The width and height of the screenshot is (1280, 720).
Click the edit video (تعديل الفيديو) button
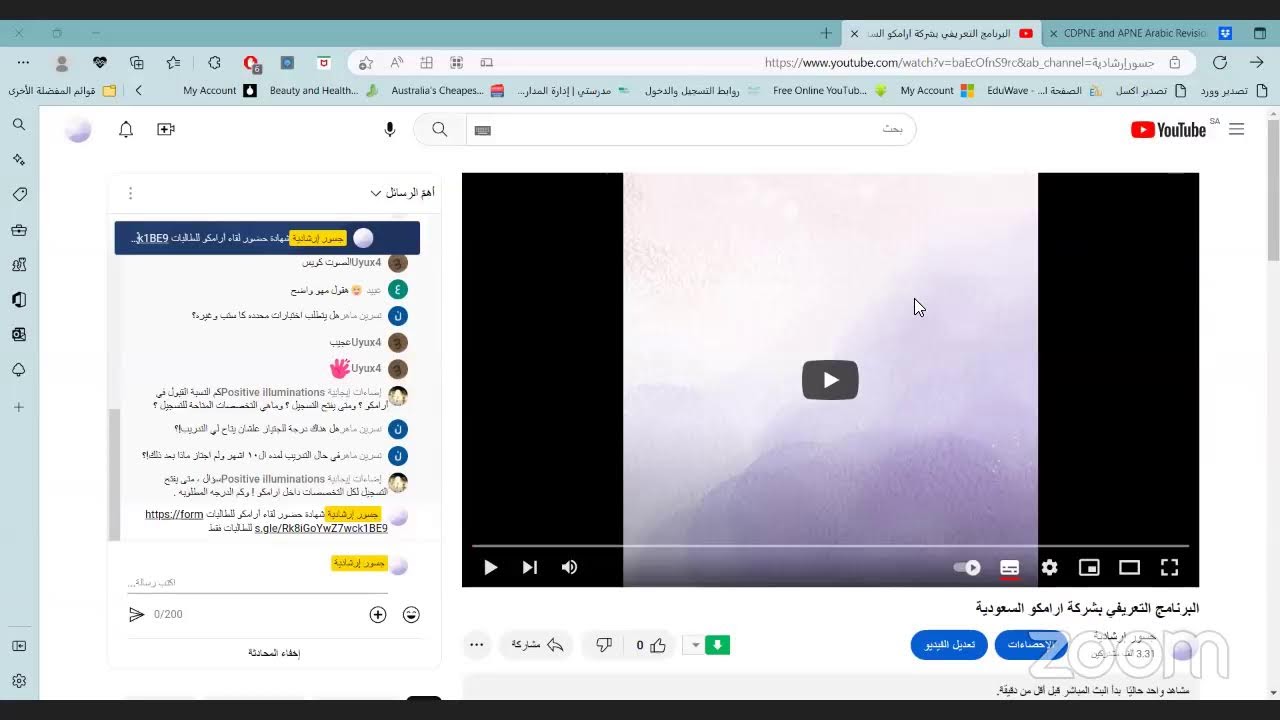(x=949, y=645)
